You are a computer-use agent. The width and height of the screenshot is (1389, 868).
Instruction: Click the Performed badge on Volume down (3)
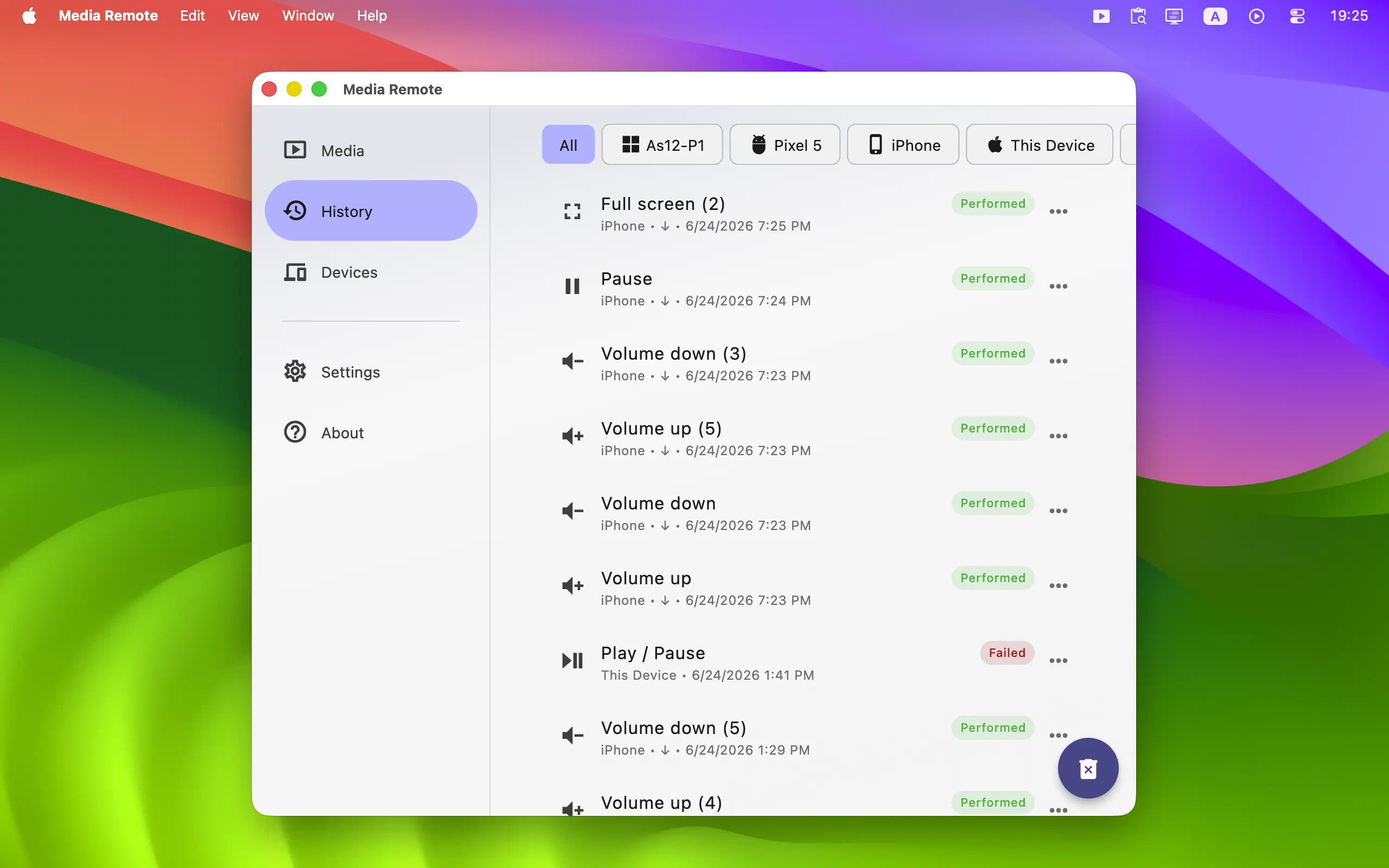click(x=992, y=354)
